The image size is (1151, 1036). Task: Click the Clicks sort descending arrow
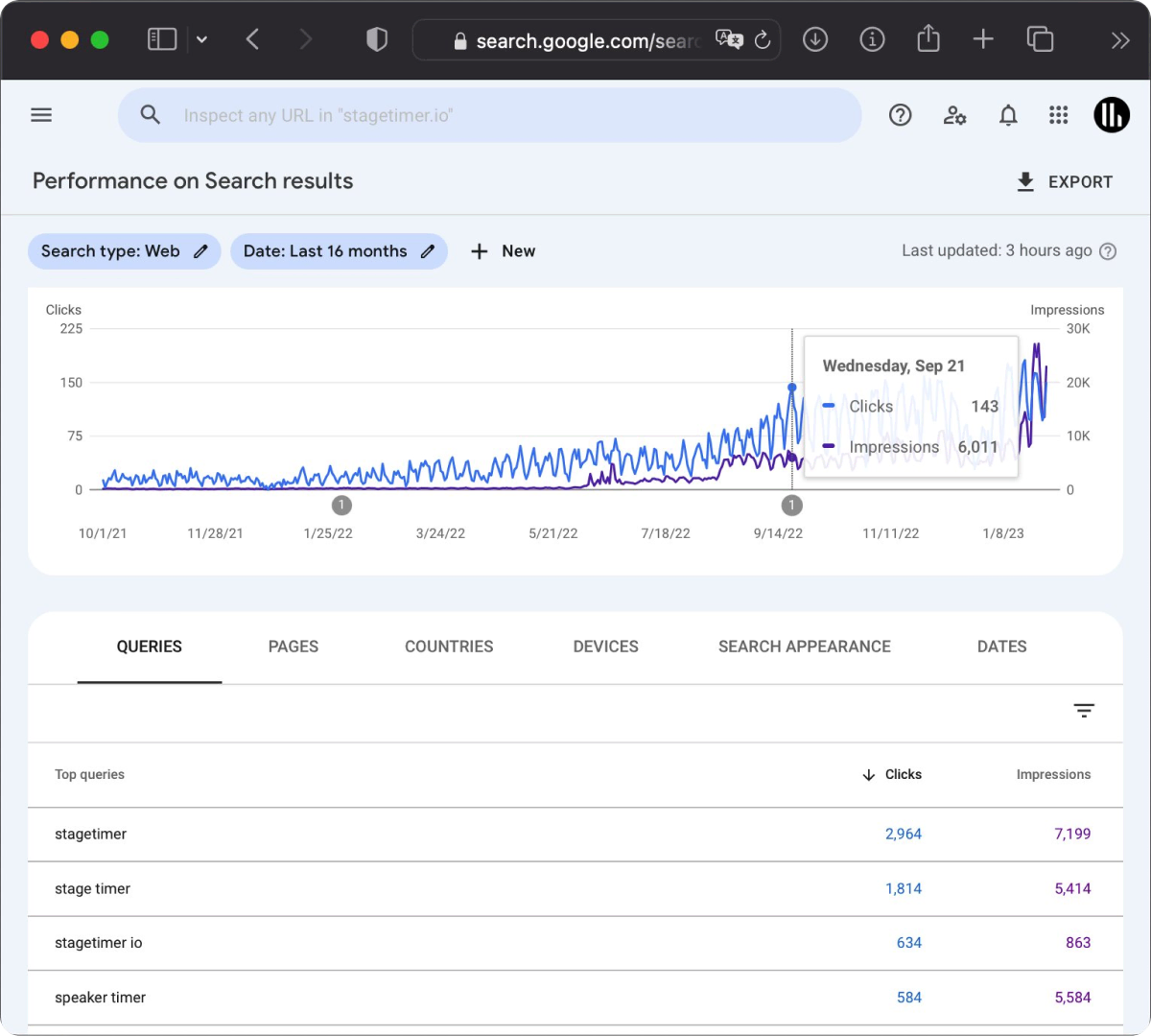point(869,775)
